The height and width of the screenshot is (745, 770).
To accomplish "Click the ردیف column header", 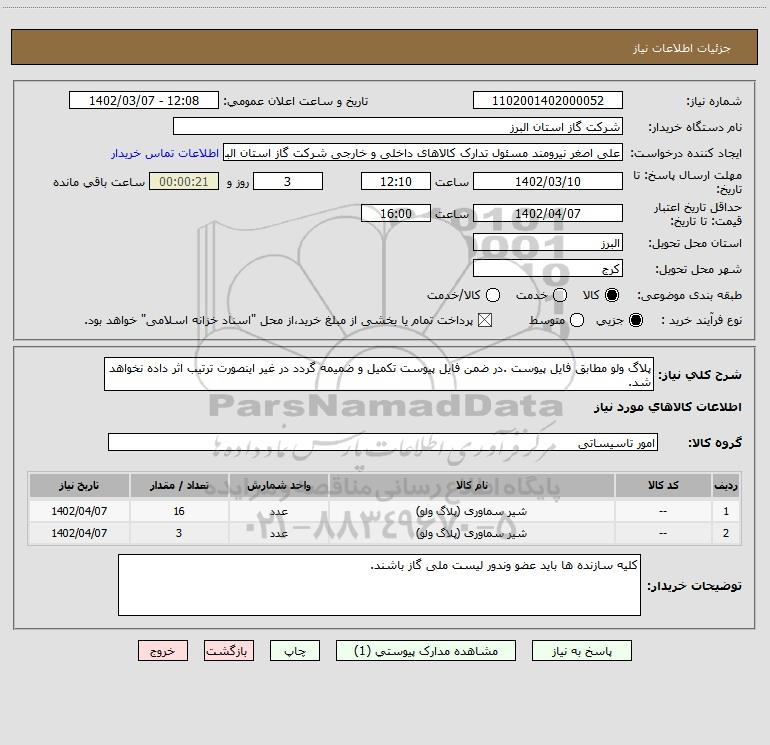I will [x=726, y=485].
